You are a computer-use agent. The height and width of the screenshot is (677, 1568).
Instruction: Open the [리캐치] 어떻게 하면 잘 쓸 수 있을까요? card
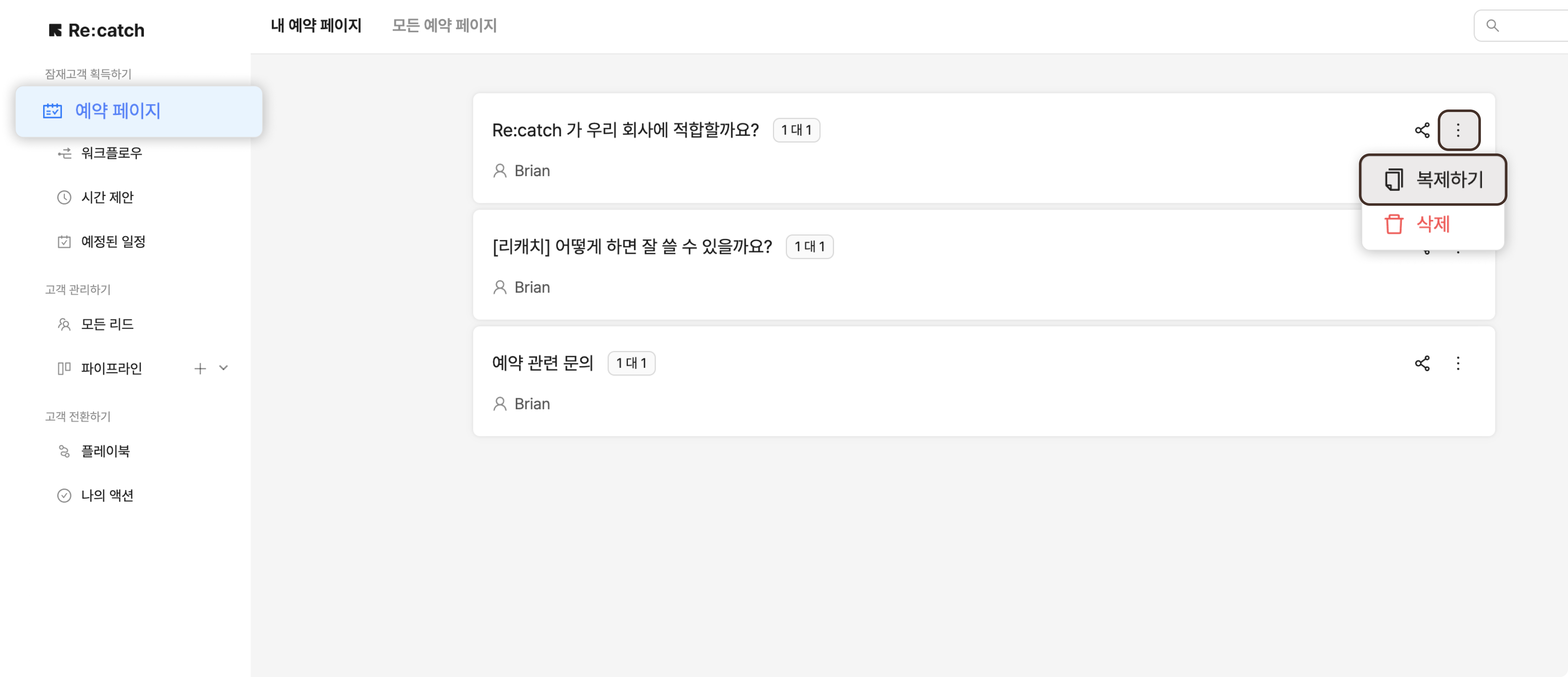tap(631, 247)
